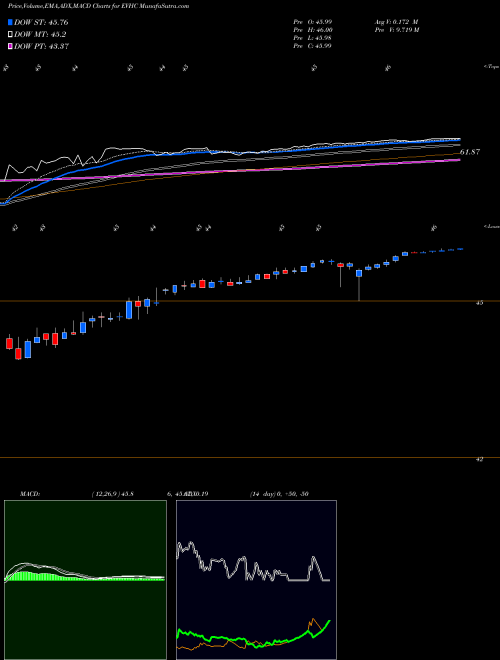Image resolution: width=500 pixels, height=660 pixels.
Task: Click the Pre V: 9.719 M value
Action: click(396, 30)
